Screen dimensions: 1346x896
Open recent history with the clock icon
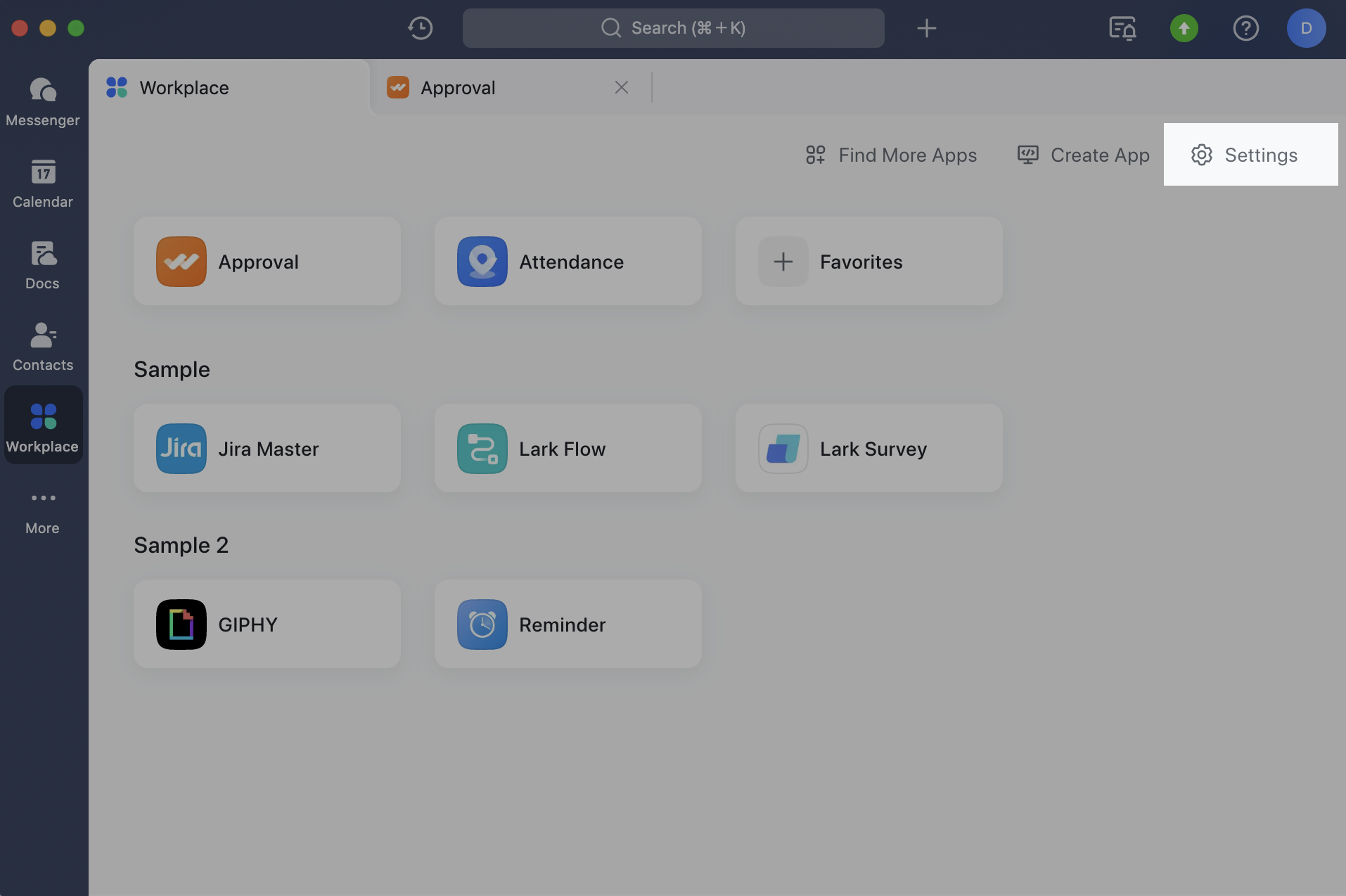pos(420,28)
